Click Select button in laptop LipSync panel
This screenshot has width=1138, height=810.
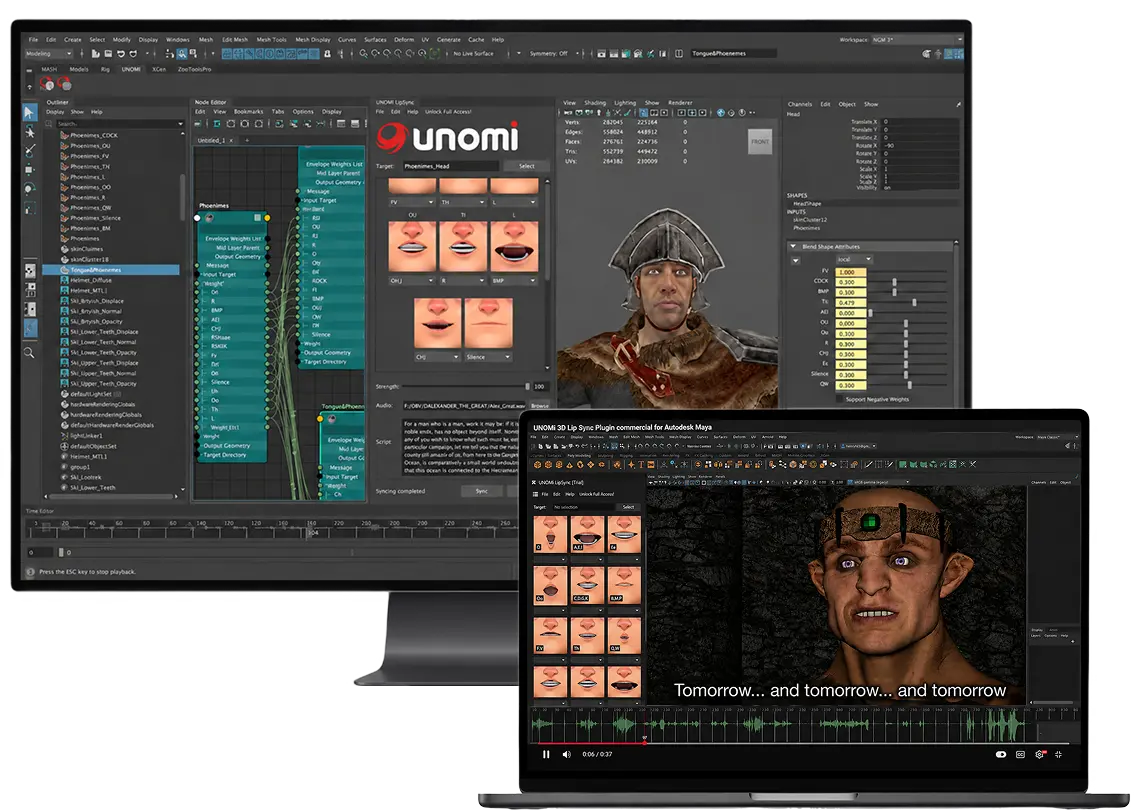628,507
